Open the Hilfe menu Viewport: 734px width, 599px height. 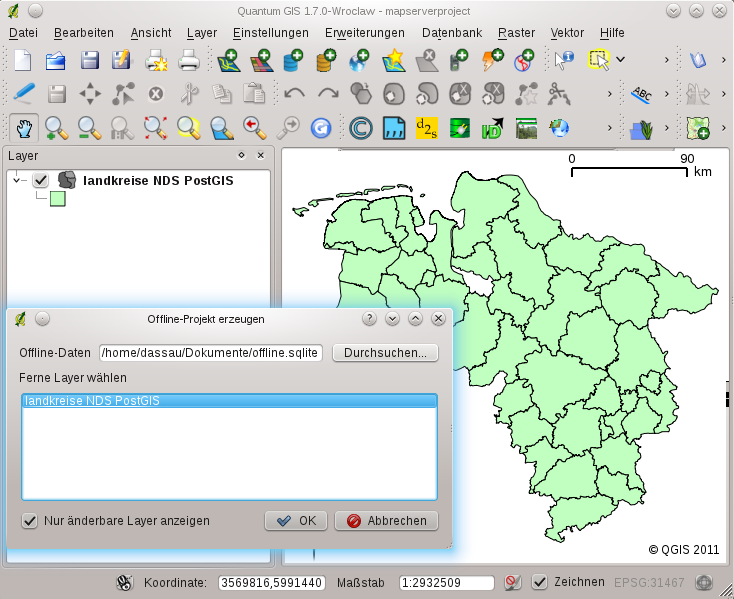(x=612, y=33)
